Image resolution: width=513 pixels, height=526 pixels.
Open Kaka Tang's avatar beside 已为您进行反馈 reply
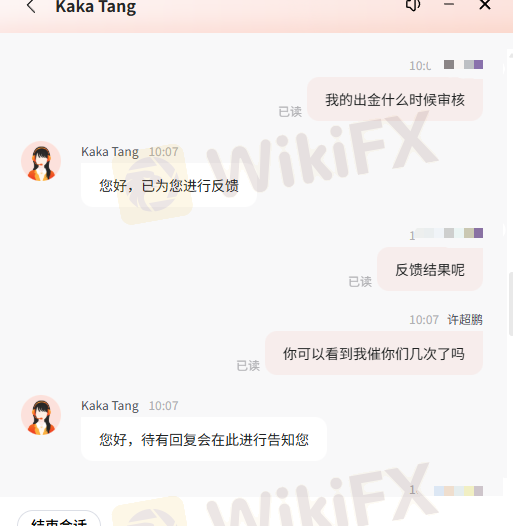pyautogui.click(x=41, y=161)
